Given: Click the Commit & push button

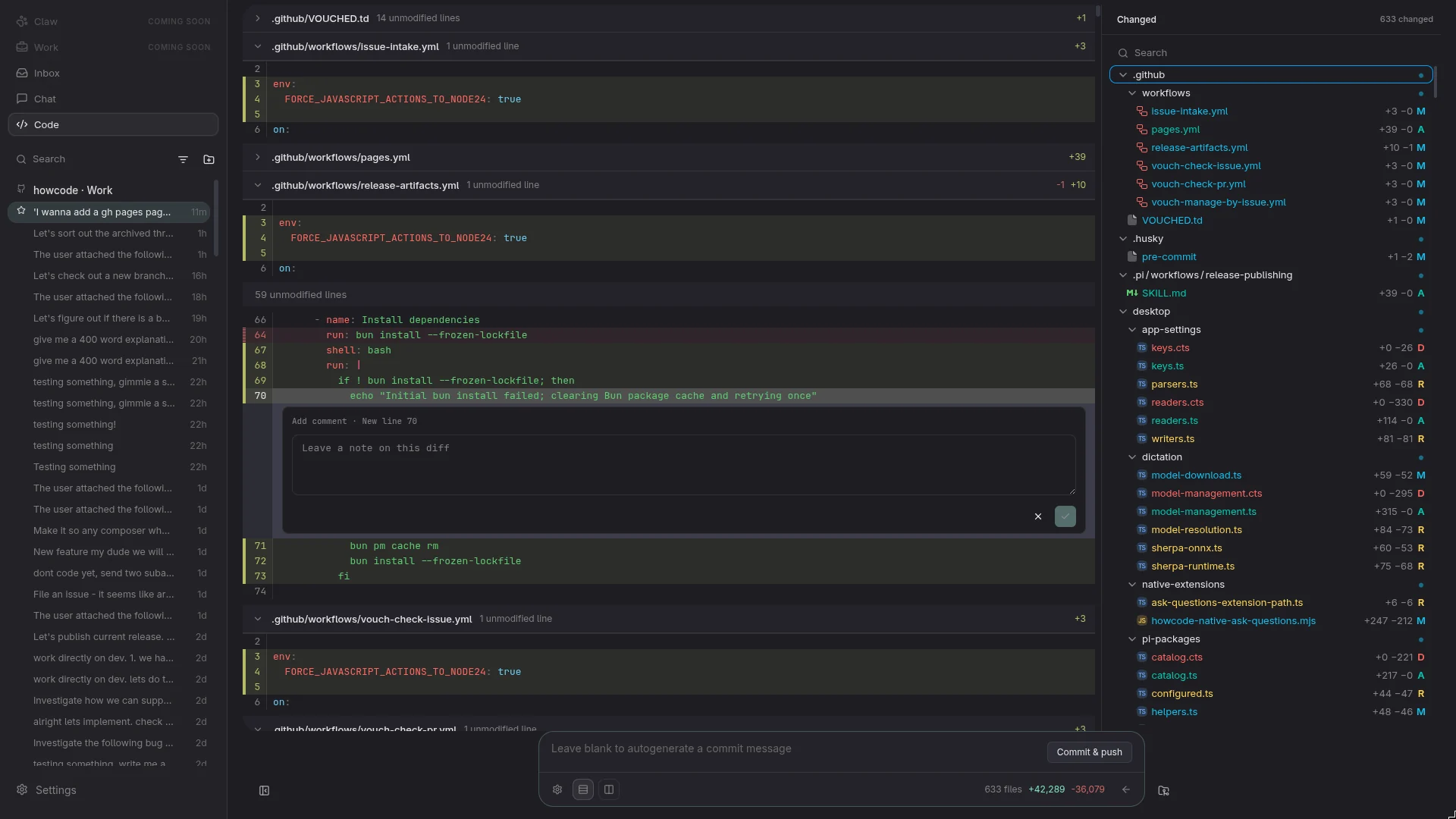Looking at the screenshot, I should coord(1089,752).
